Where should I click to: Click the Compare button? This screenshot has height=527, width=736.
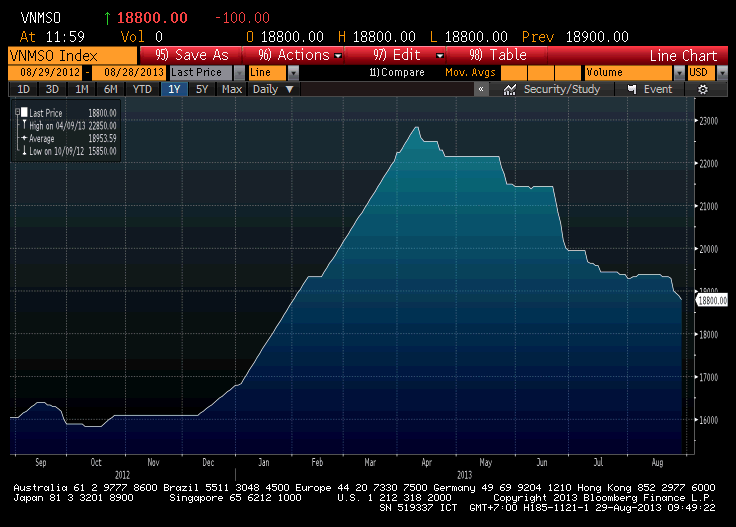pos(398,72)
